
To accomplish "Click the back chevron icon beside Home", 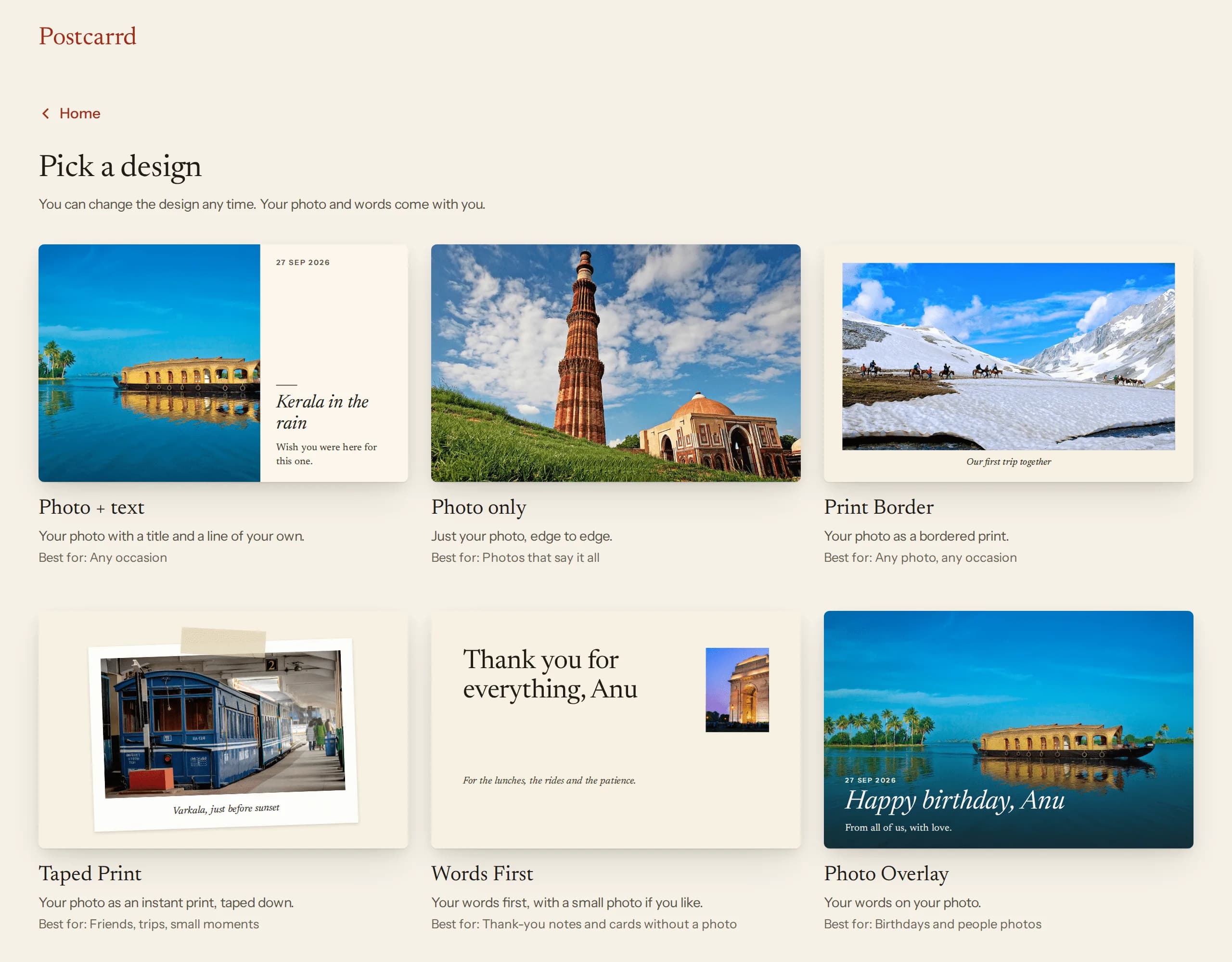I will [46, 114].
